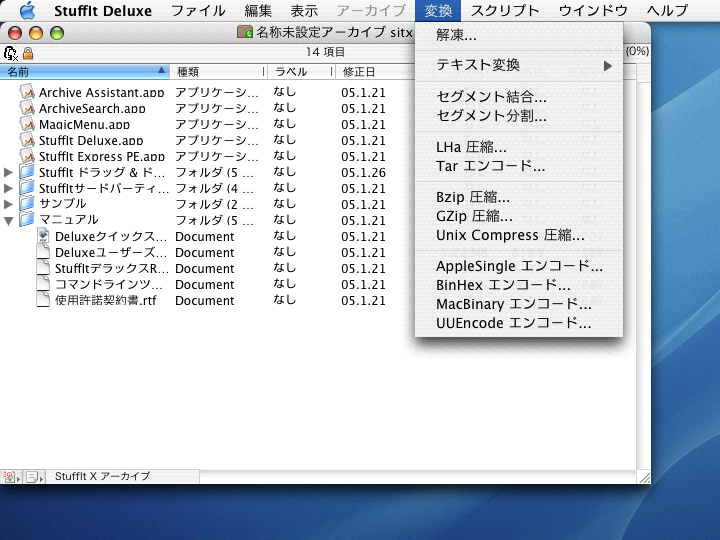
Task: Open the Apple menu
Action: (27, 10)
